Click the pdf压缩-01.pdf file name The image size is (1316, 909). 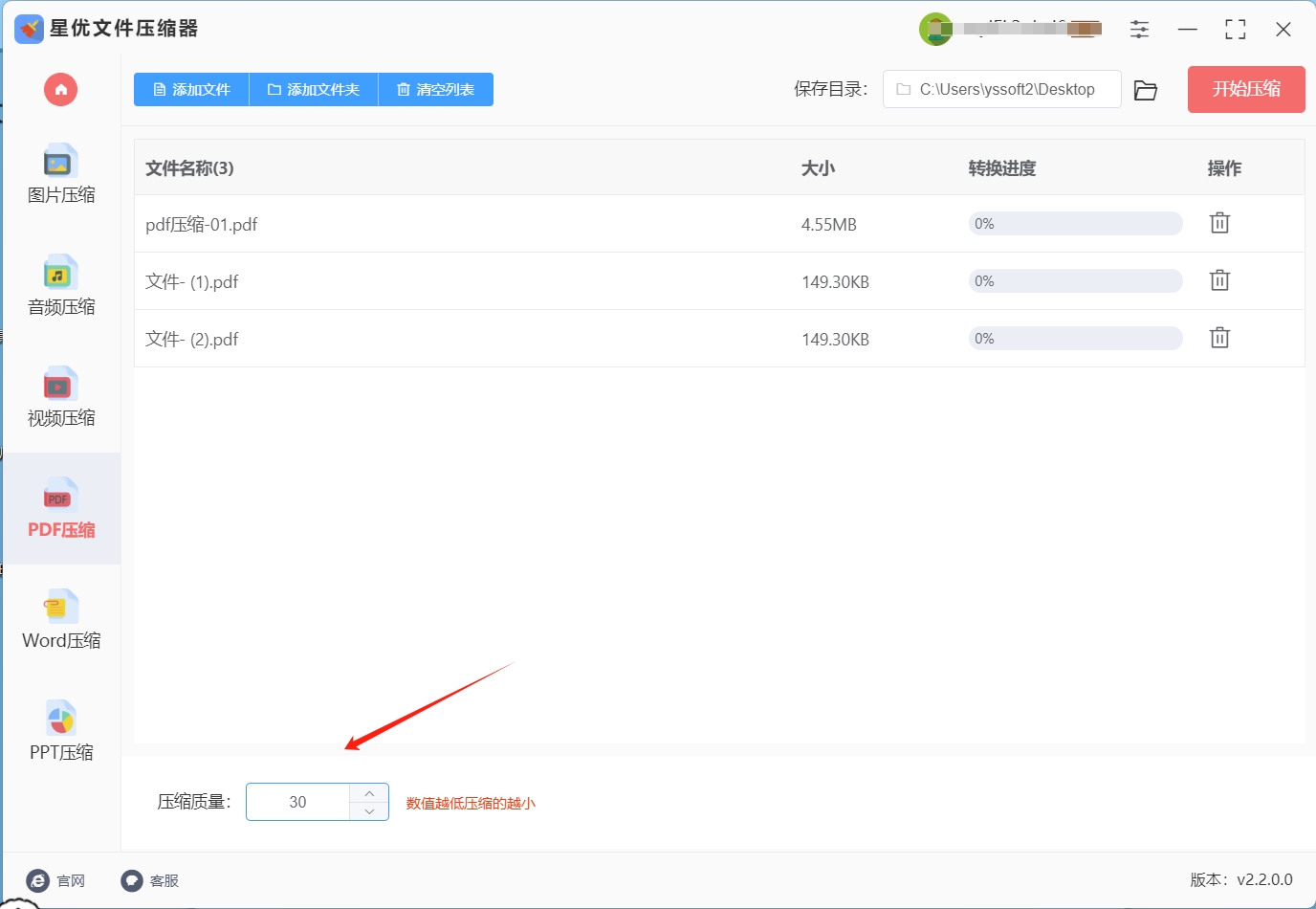point(202,225)
